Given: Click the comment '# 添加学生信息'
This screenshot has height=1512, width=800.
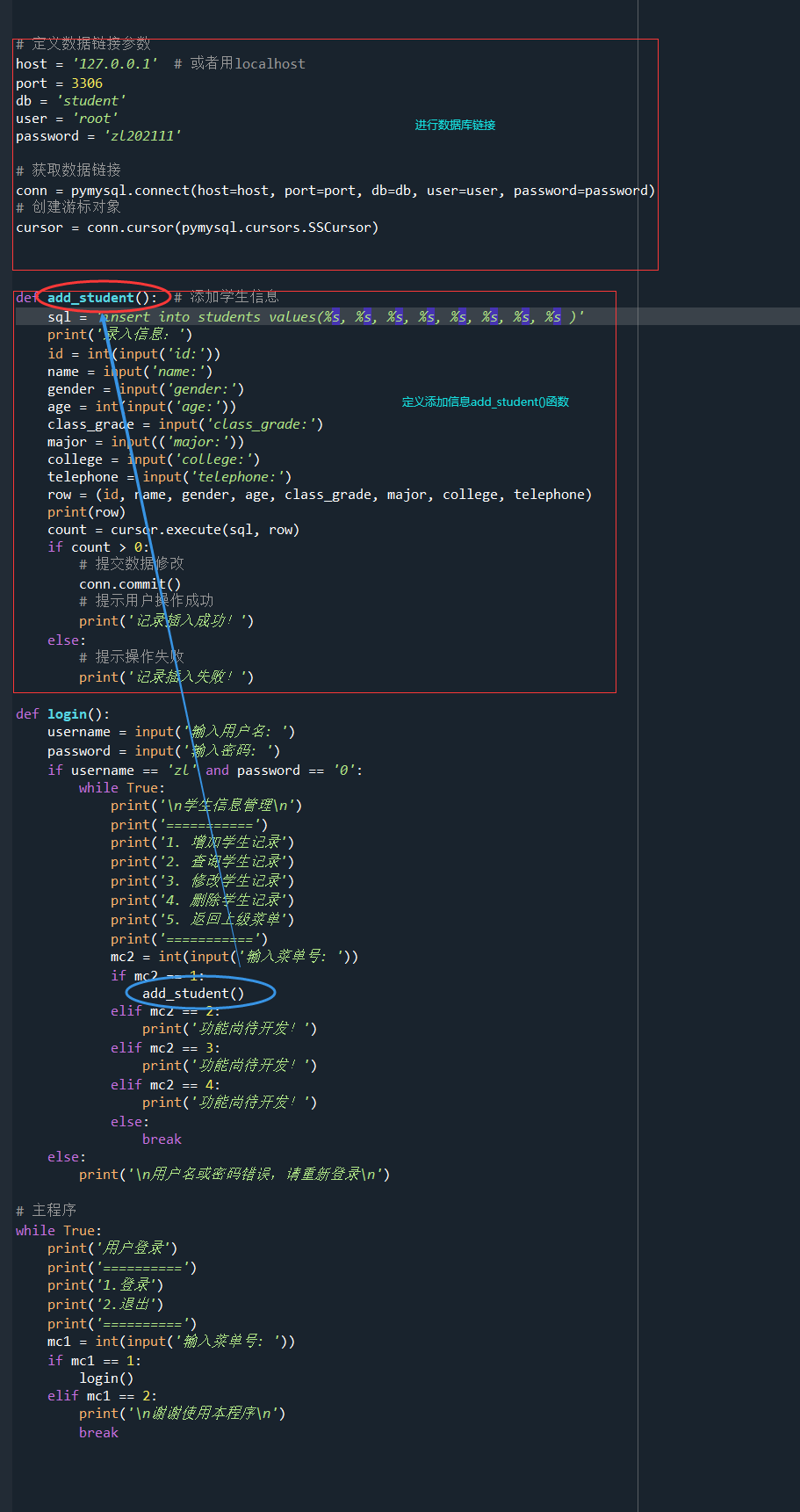Looking at the screenshot, I should point(227,297).
